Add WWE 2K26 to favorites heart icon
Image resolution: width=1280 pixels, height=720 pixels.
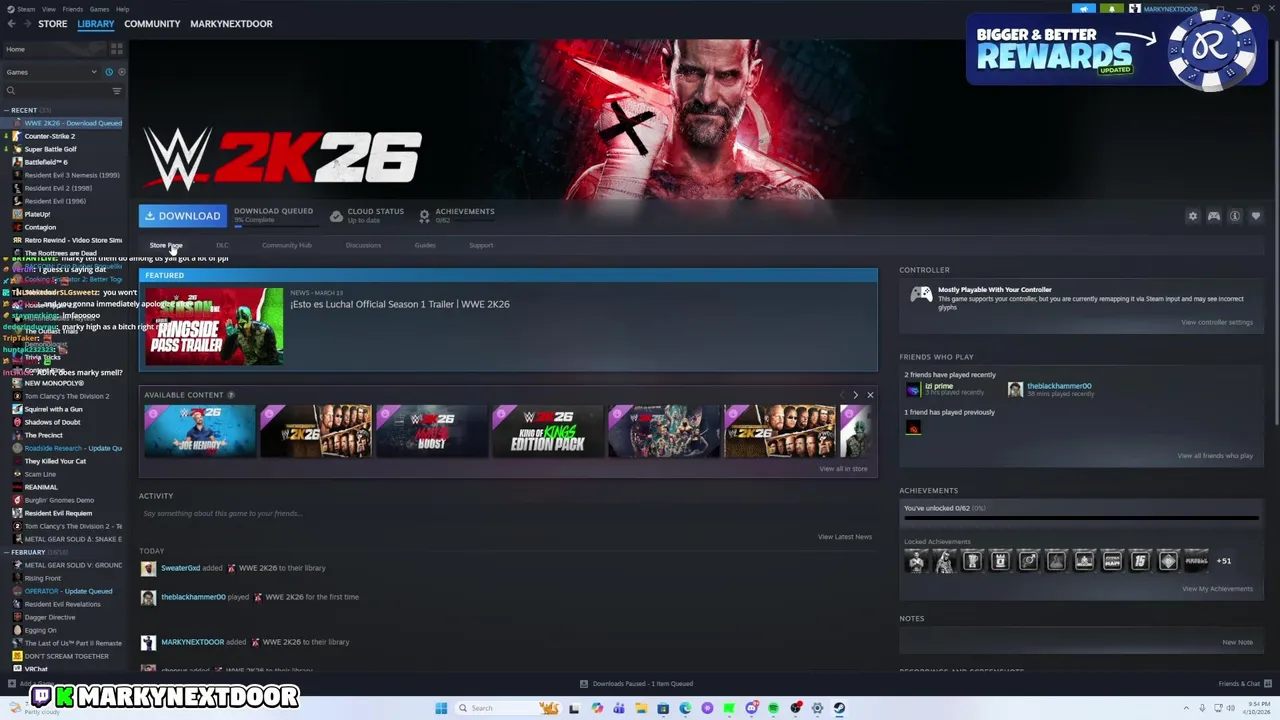1255,216
